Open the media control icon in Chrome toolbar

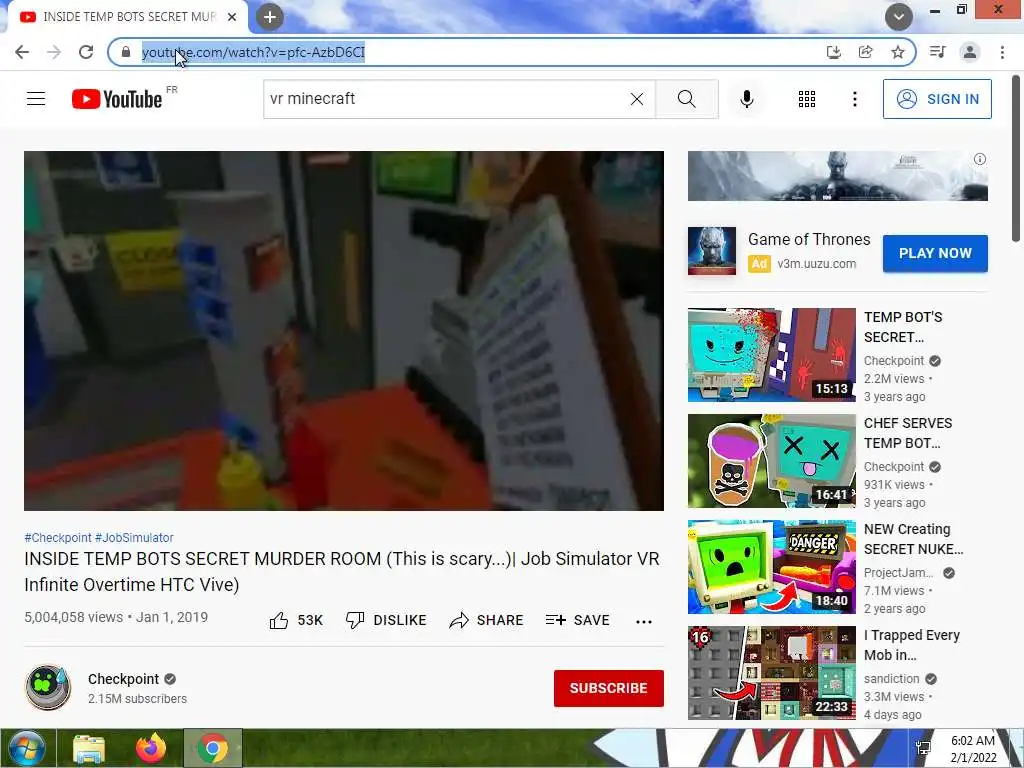[938, 52]
